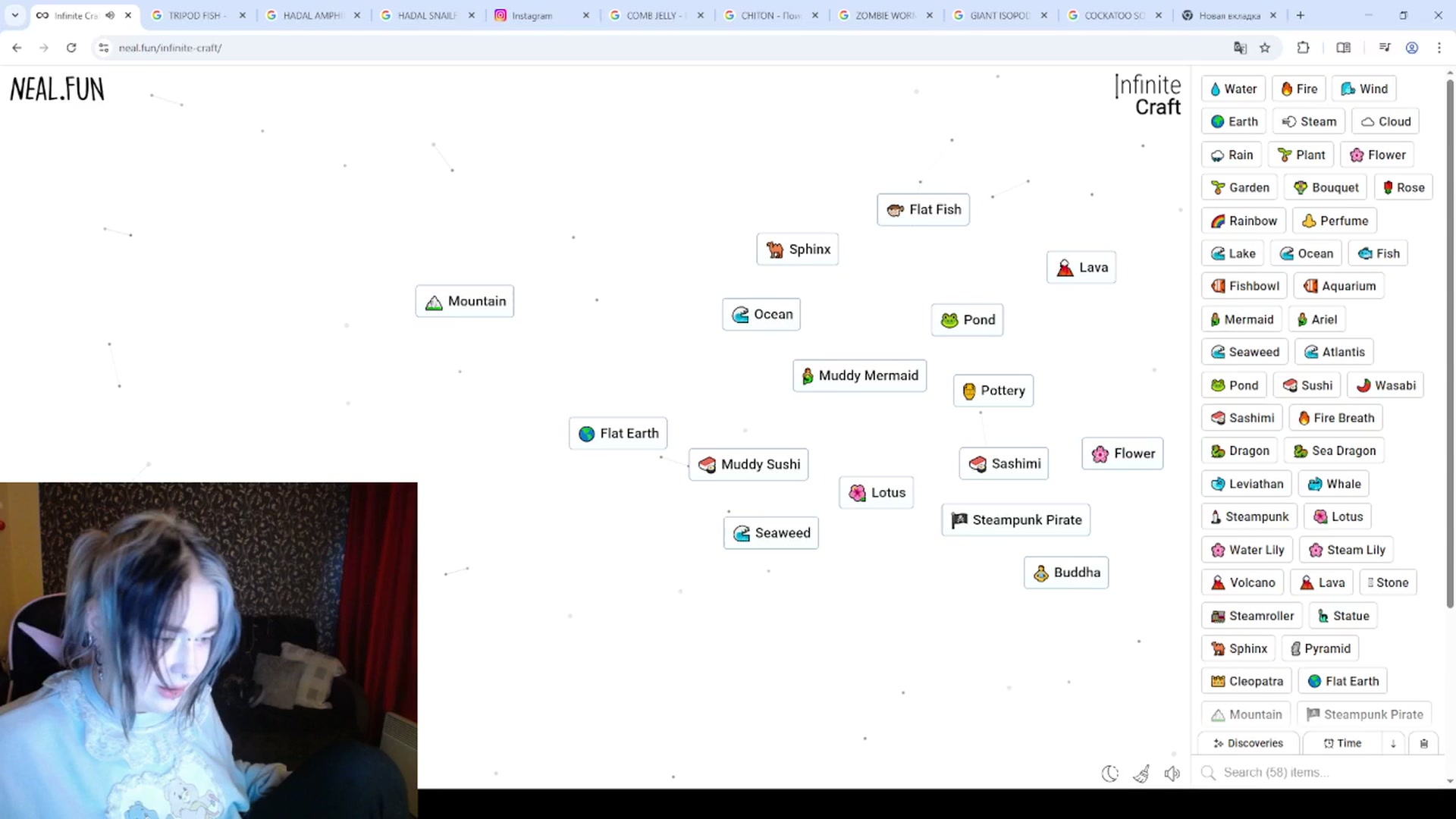Viewport: 1456px width, 819px height.
Task: Open the tab search dropdown arrow
Action: pos(14,15)
